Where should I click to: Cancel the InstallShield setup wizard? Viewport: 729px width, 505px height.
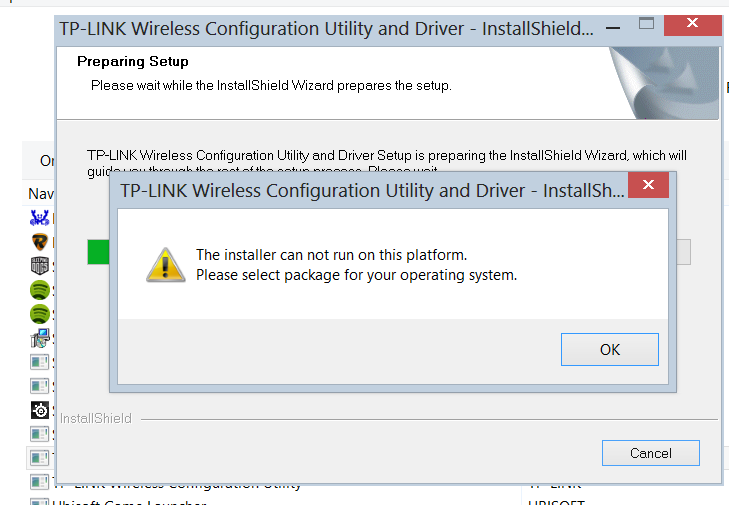pyautogui.click(x=650, y=453)
